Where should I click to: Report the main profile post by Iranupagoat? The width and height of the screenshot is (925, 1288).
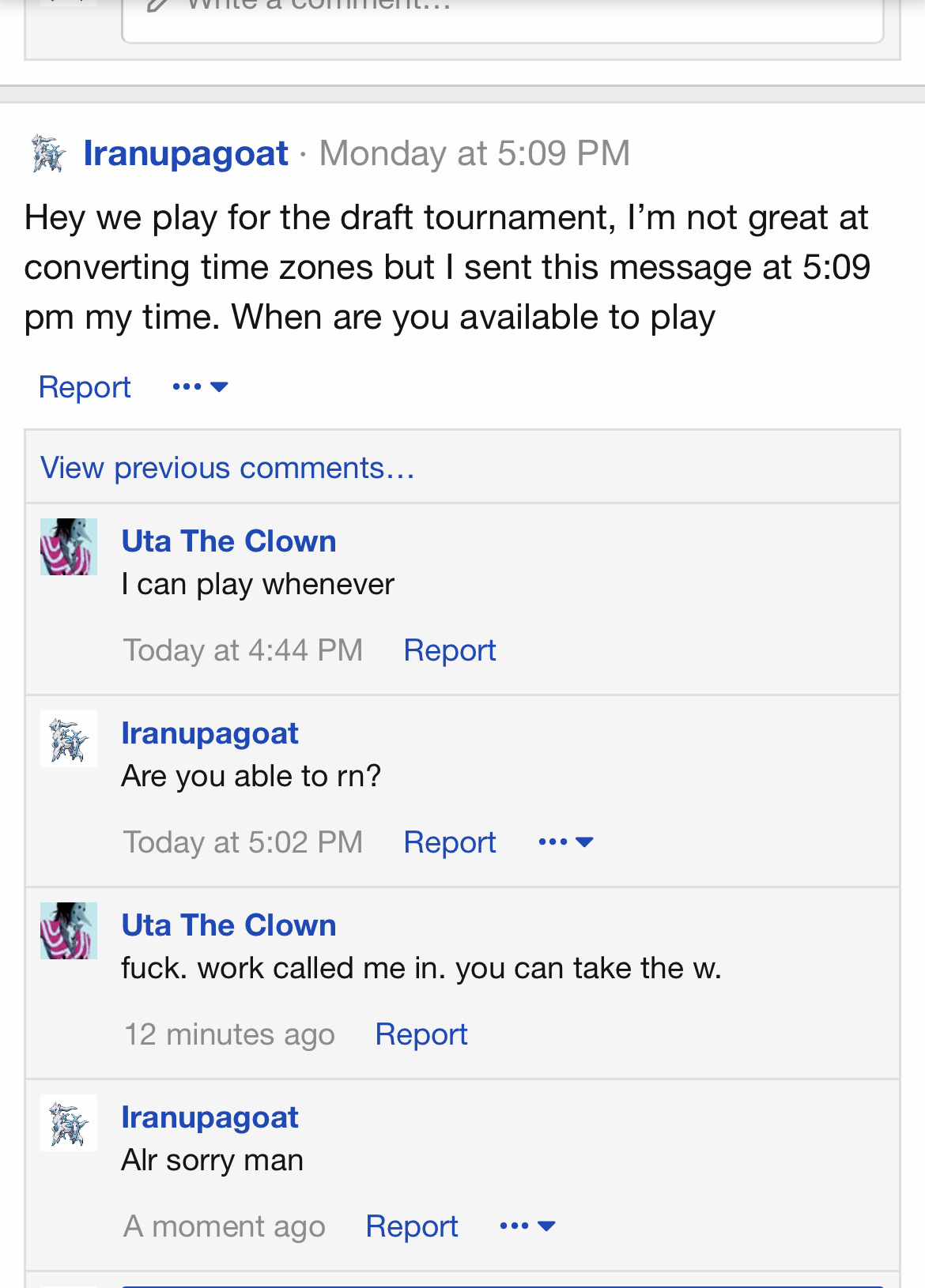point(85,387)
